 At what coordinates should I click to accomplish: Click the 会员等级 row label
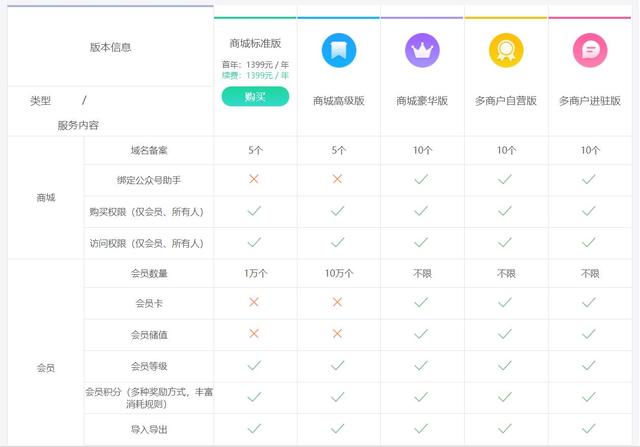point(149,367)
